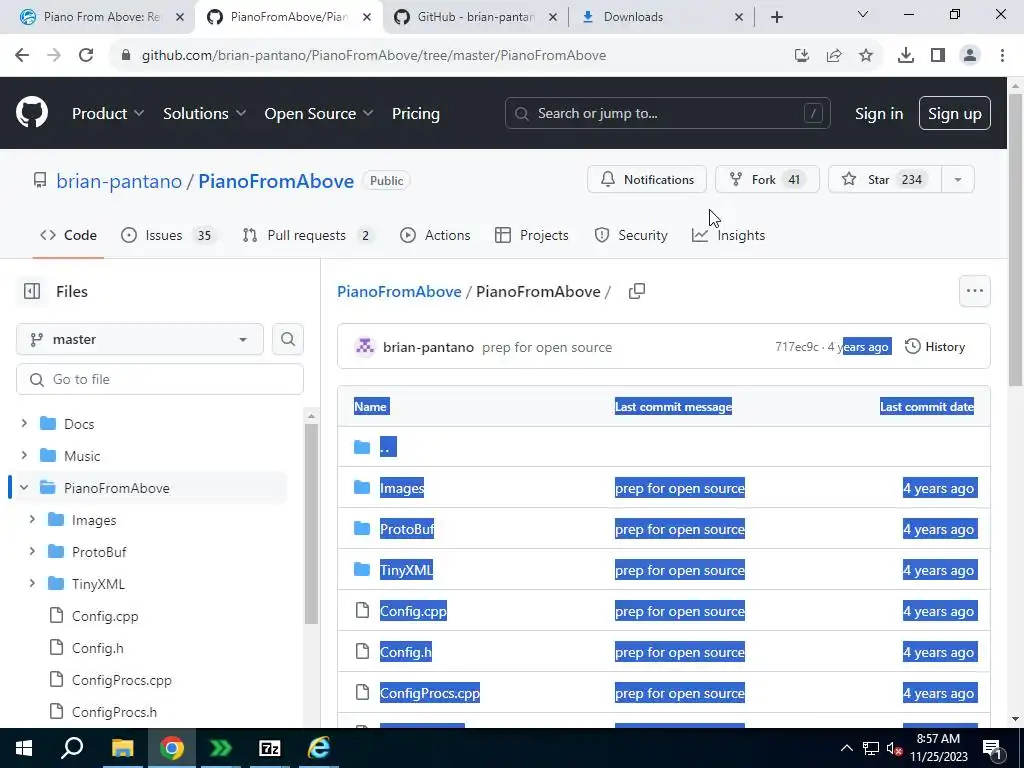Expand the Product menu
Viewport: 1024px width, 768px height.
tap(108, 113)
